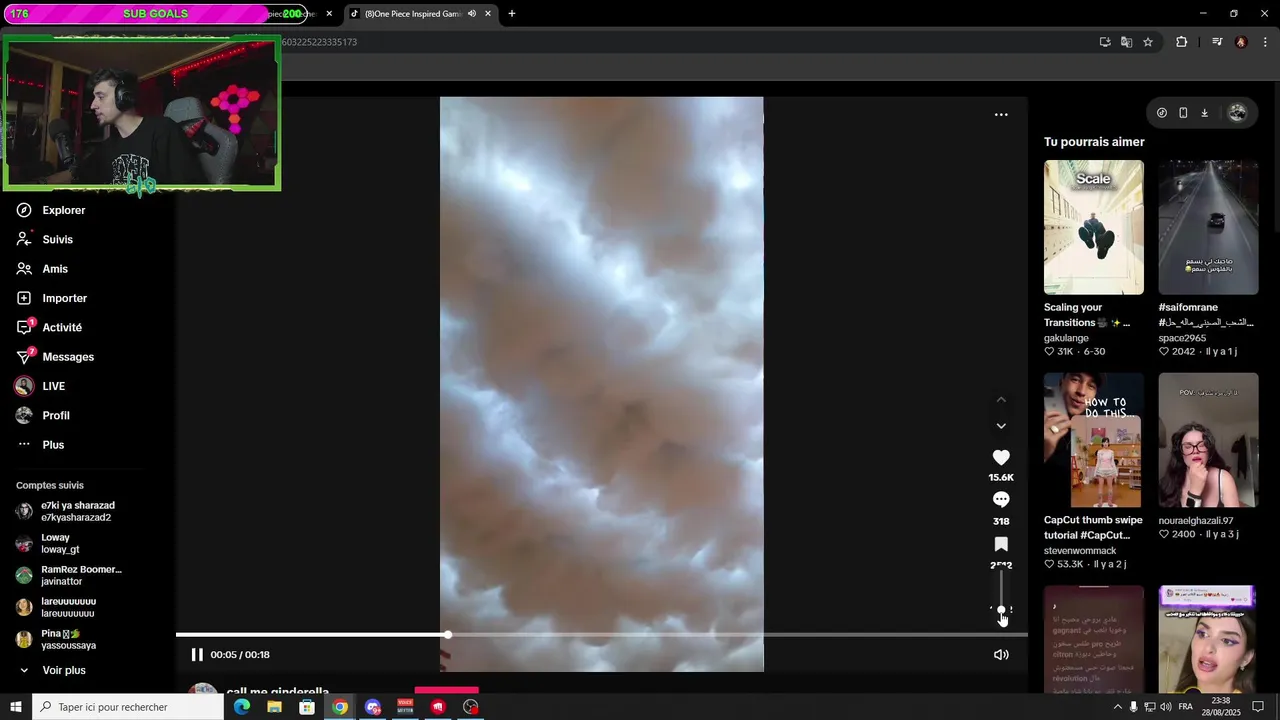Screen dimensions: 1280x720
Task: Click the TikTok coins icon in header
Action: tap(1161, 113)
